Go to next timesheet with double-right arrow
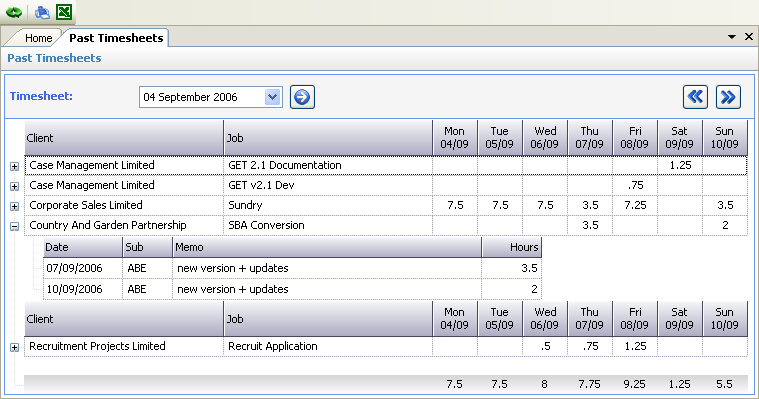The height and width of the screenshot is (399, 759). click(728, 97)
